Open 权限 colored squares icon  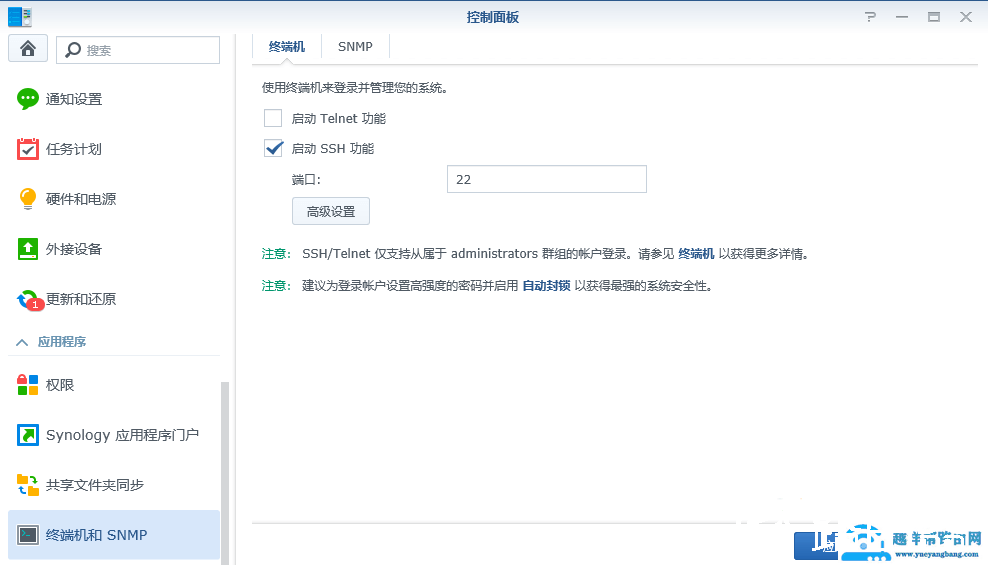27,384
